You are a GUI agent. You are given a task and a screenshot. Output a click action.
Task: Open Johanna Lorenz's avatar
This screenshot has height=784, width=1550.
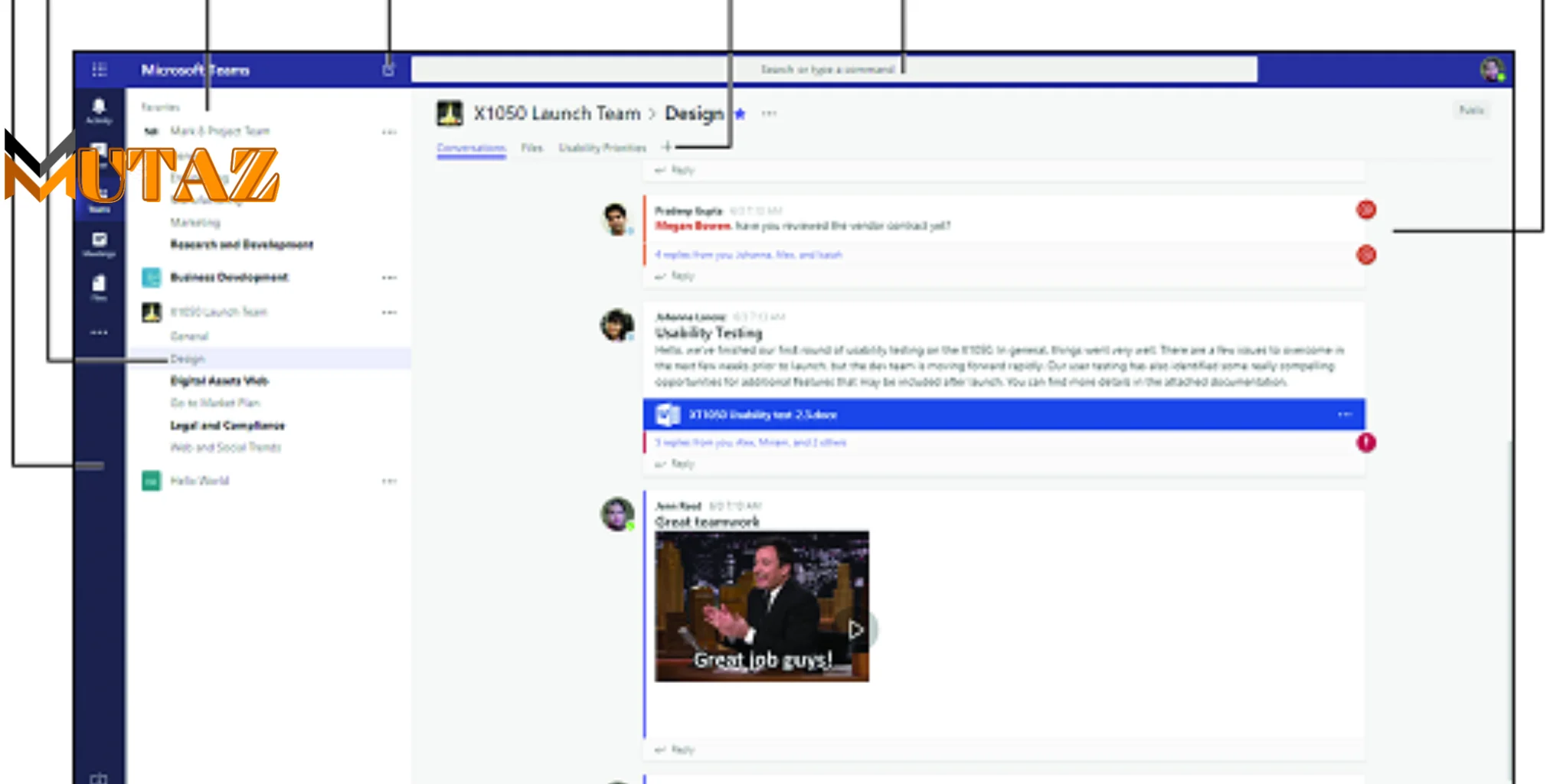pyautogui.click(x=616, y=325)
